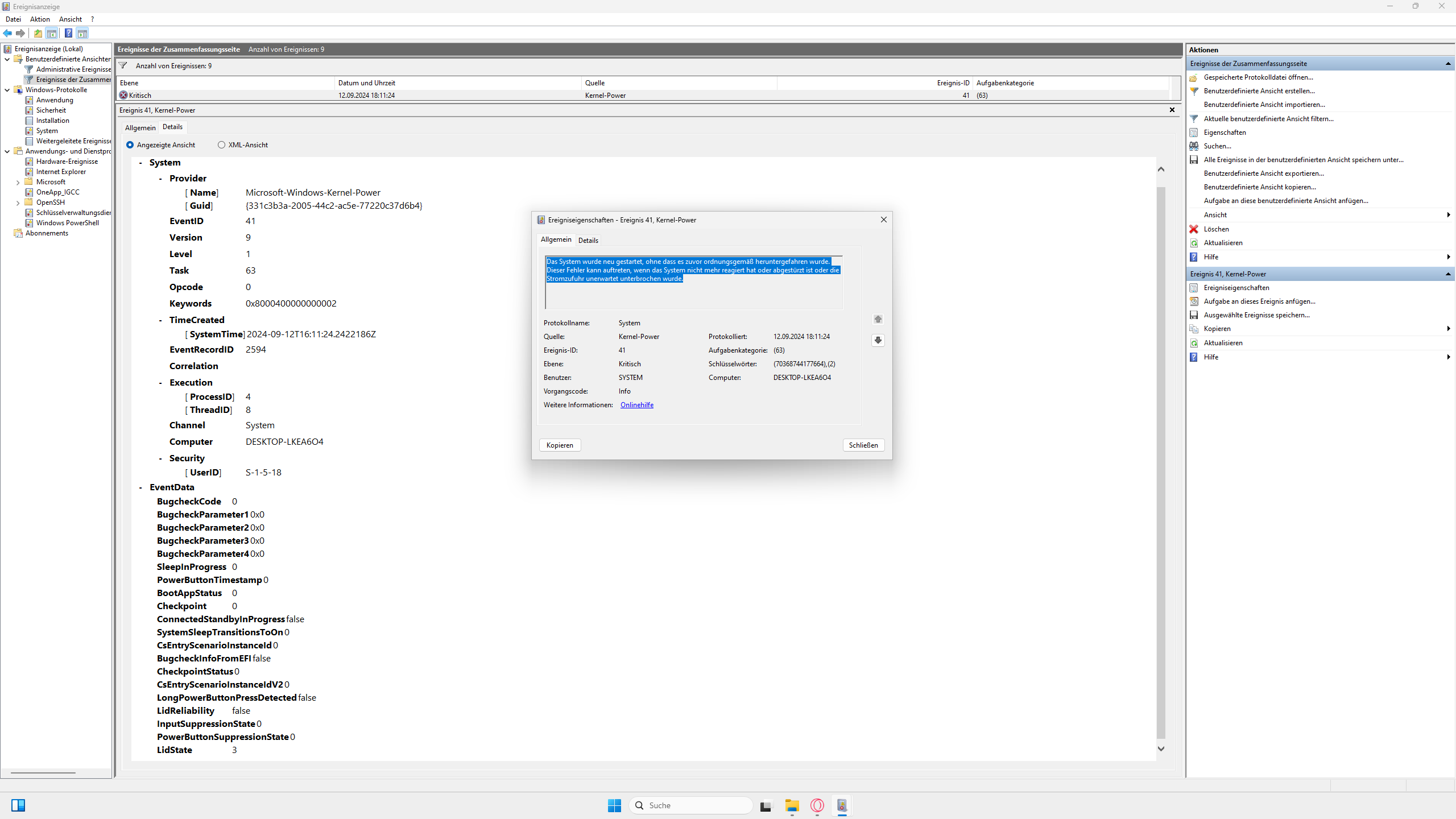Open Windows Start menu
Screen dimensions: 1456x819
(x=614, y=805)
